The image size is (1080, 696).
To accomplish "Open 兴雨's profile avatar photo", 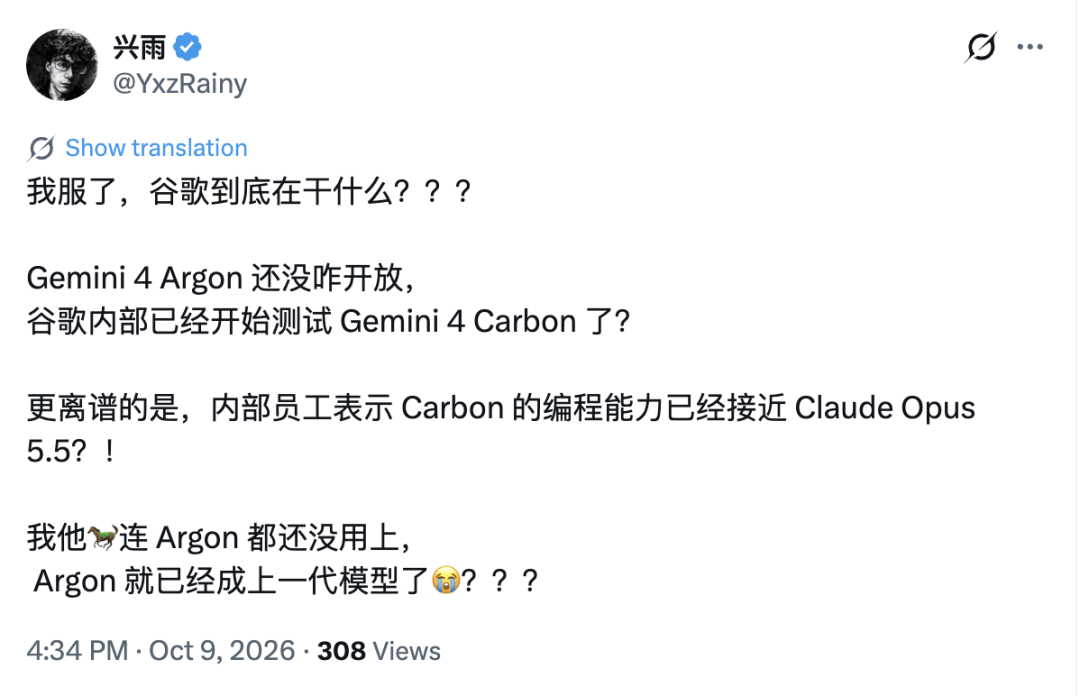I will coord(62,65).
